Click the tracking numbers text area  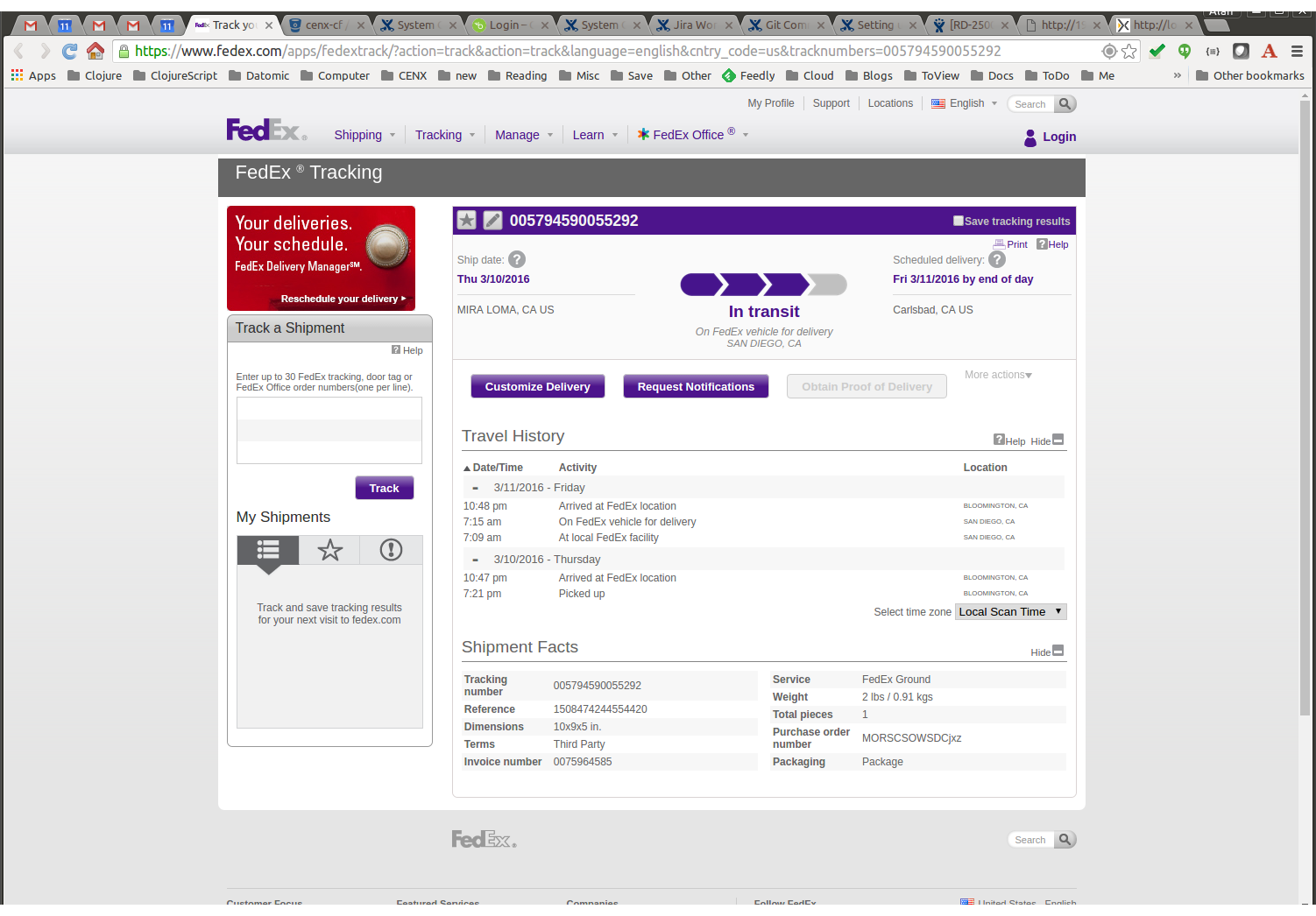[x=329, y=430]
